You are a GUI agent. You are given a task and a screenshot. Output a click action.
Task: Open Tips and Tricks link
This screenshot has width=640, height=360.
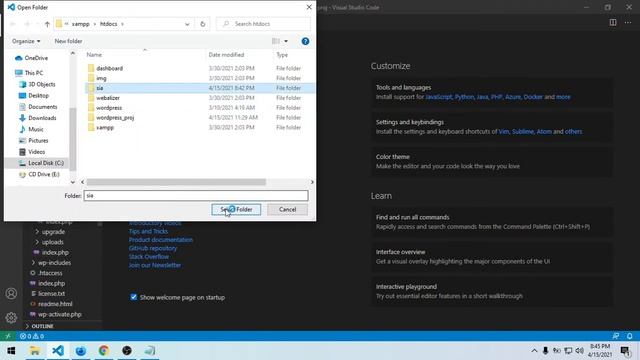(x=148, y=231)
